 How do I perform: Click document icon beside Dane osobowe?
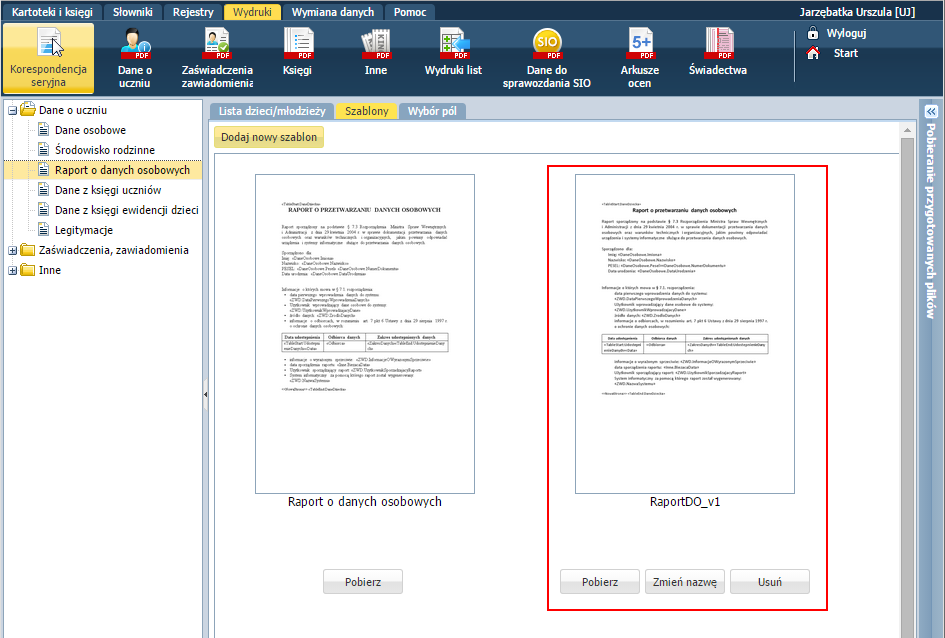pos(43,130)
